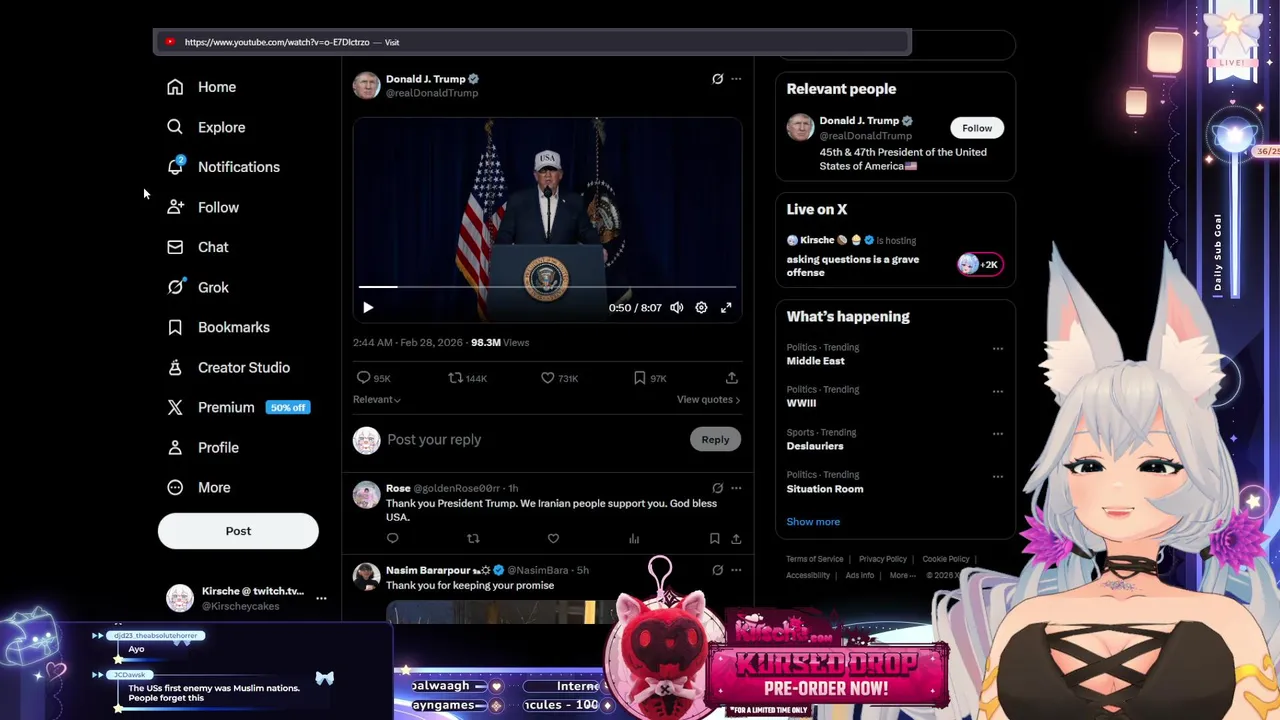
Task: Expand the footer More menu
Action: pos(903,575)
